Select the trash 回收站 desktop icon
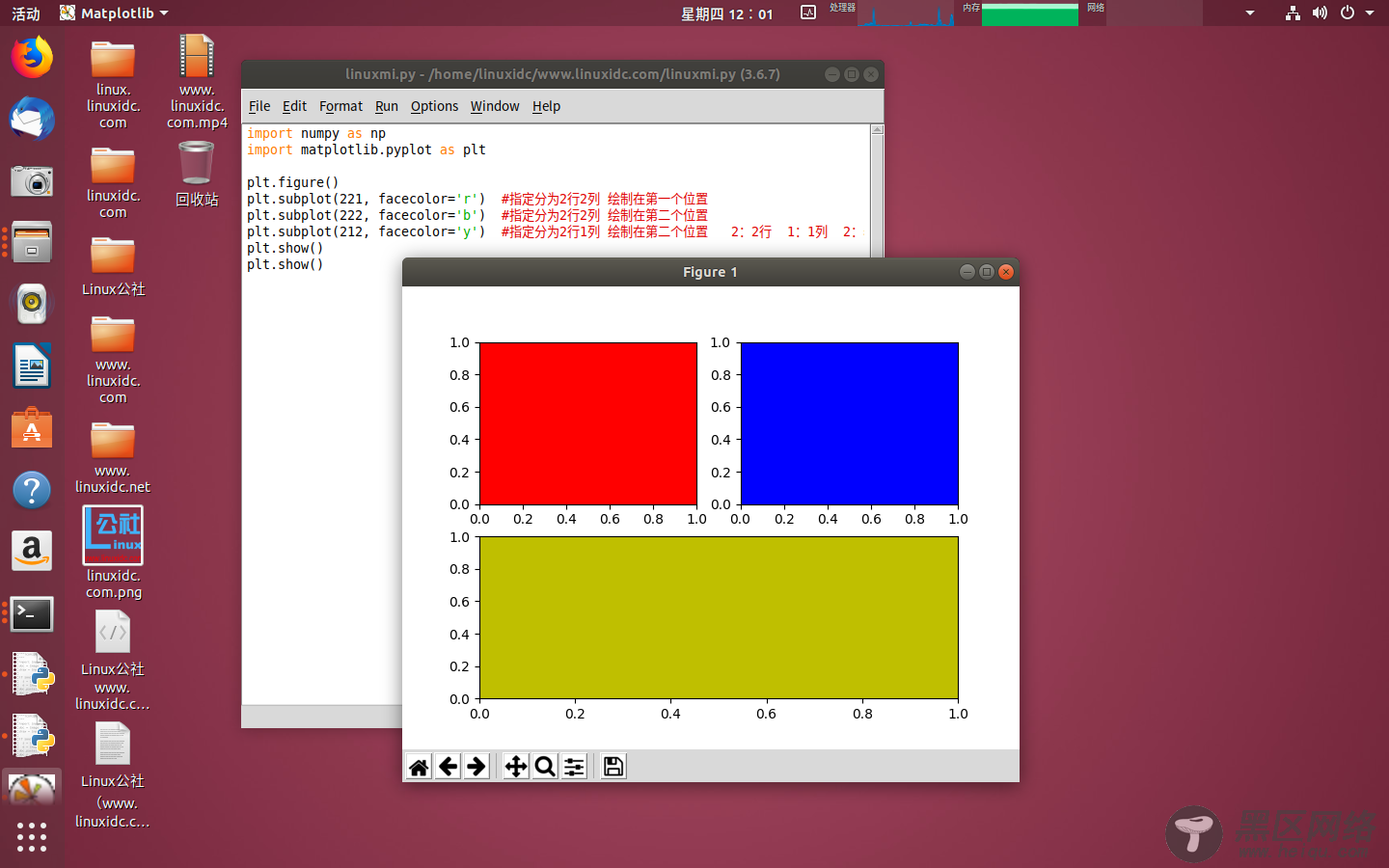Viewport: 1389px width, 868px height. point(197,174)
